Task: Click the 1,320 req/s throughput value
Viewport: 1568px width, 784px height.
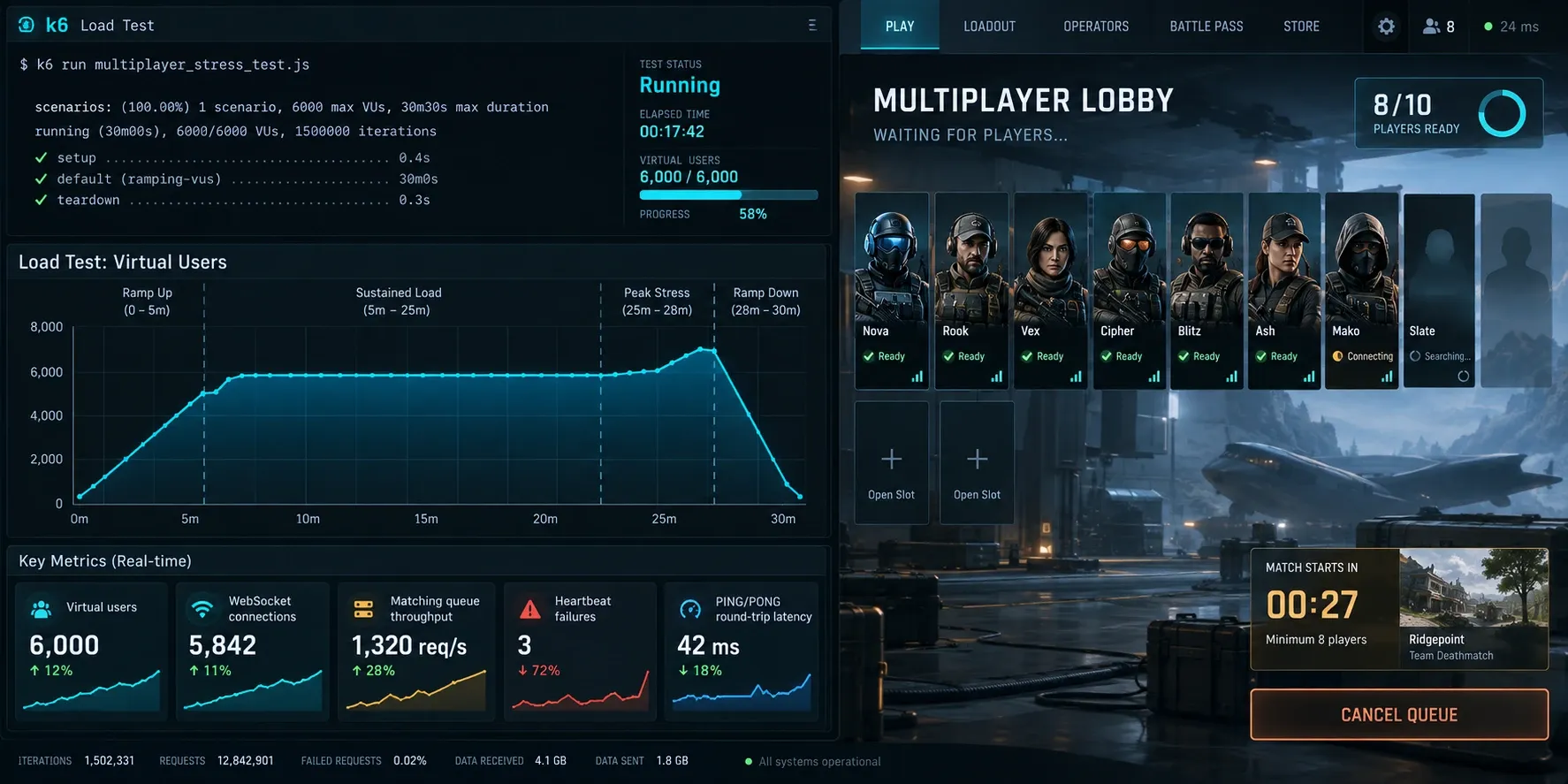Action: pos(409,646)
